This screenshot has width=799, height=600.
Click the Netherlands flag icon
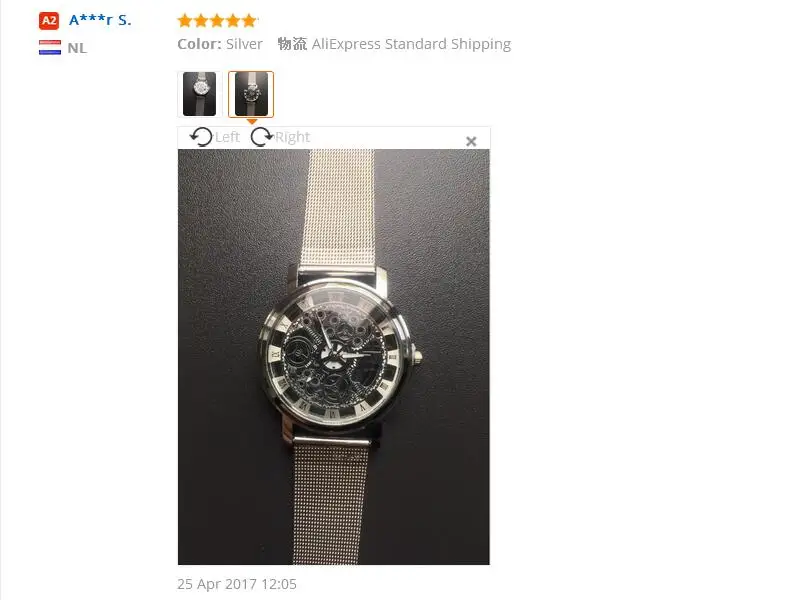click(x=50, y=47)
